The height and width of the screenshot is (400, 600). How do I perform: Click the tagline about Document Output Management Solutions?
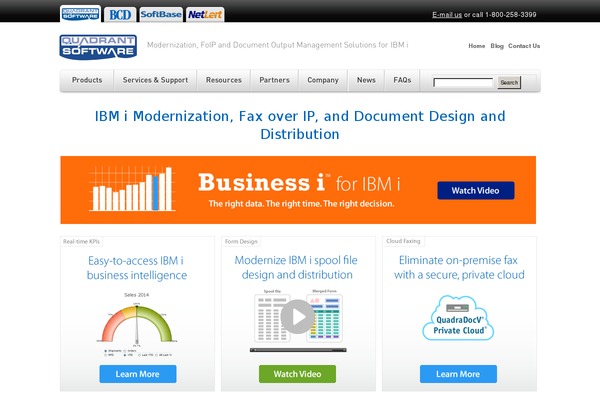pyautogui.click(x=278, y=45)
